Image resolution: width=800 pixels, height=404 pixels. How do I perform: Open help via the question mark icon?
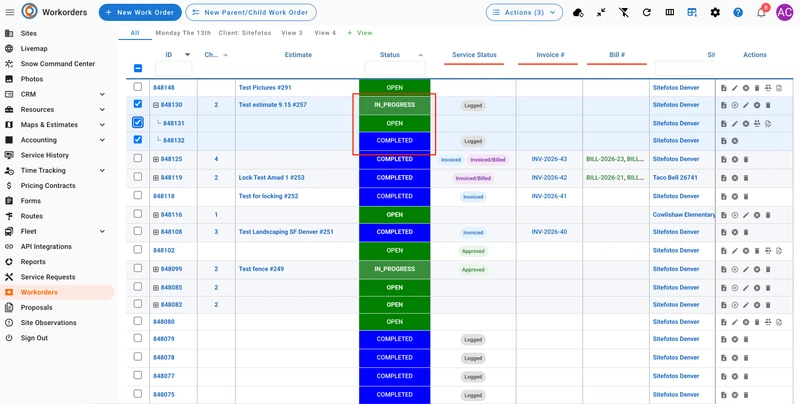coord(738,12)
